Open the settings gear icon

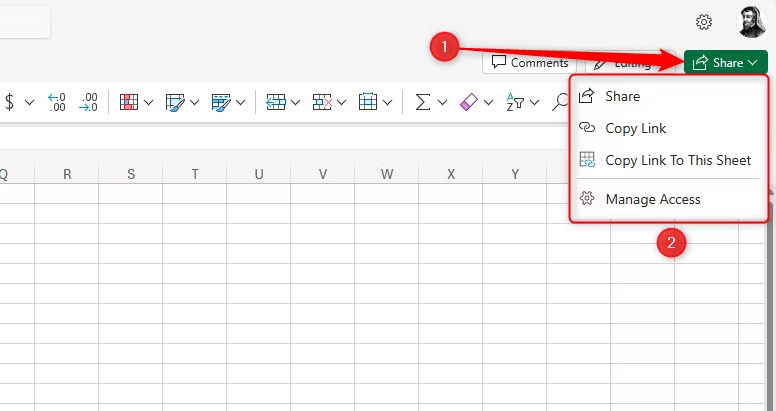click(703, 22)
